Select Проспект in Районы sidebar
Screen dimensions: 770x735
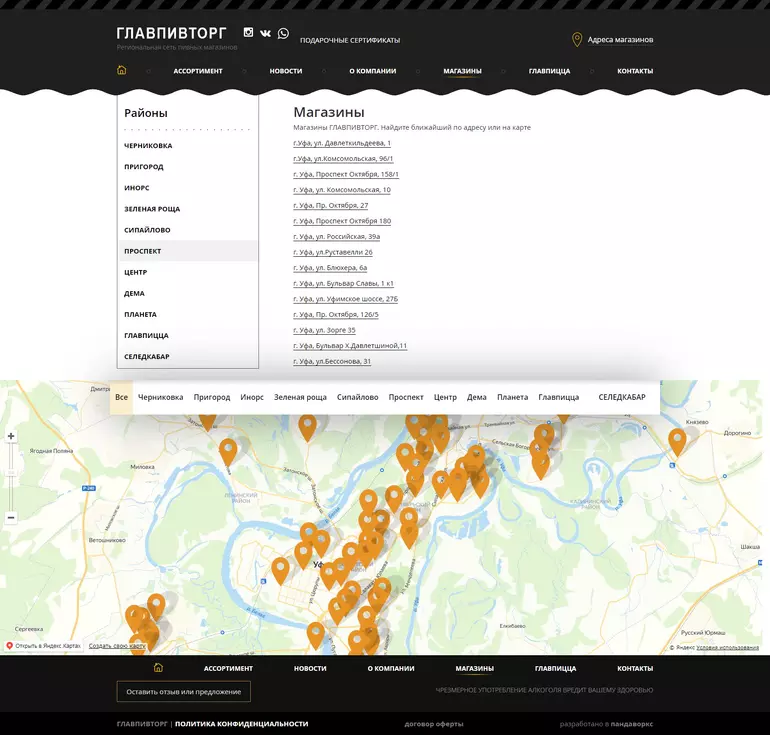(188, 251)
